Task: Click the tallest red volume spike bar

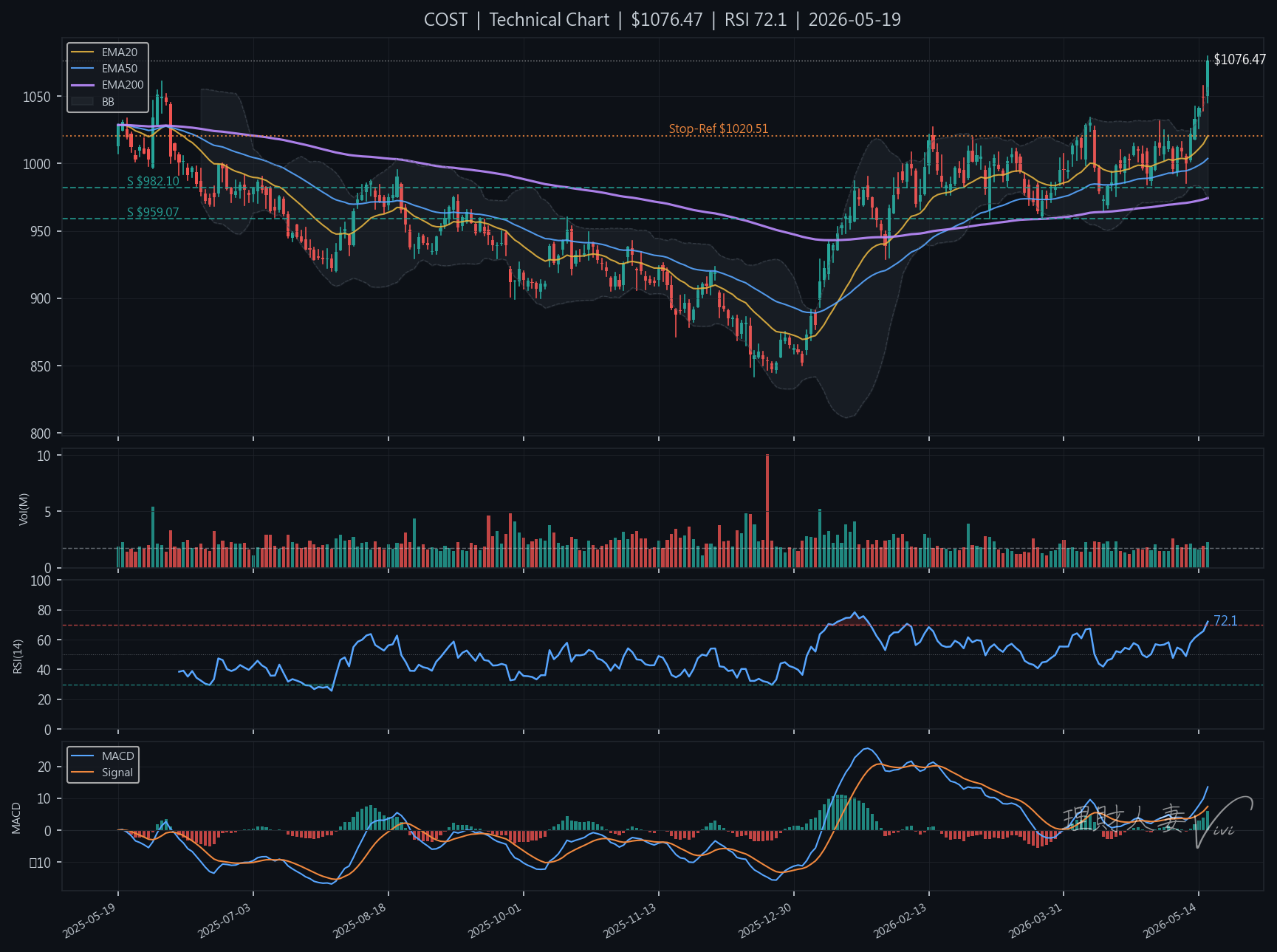Action: 767,510
